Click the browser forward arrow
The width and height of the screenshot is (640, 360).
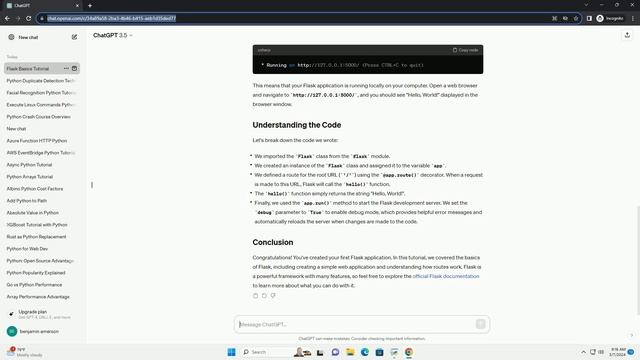18,18
